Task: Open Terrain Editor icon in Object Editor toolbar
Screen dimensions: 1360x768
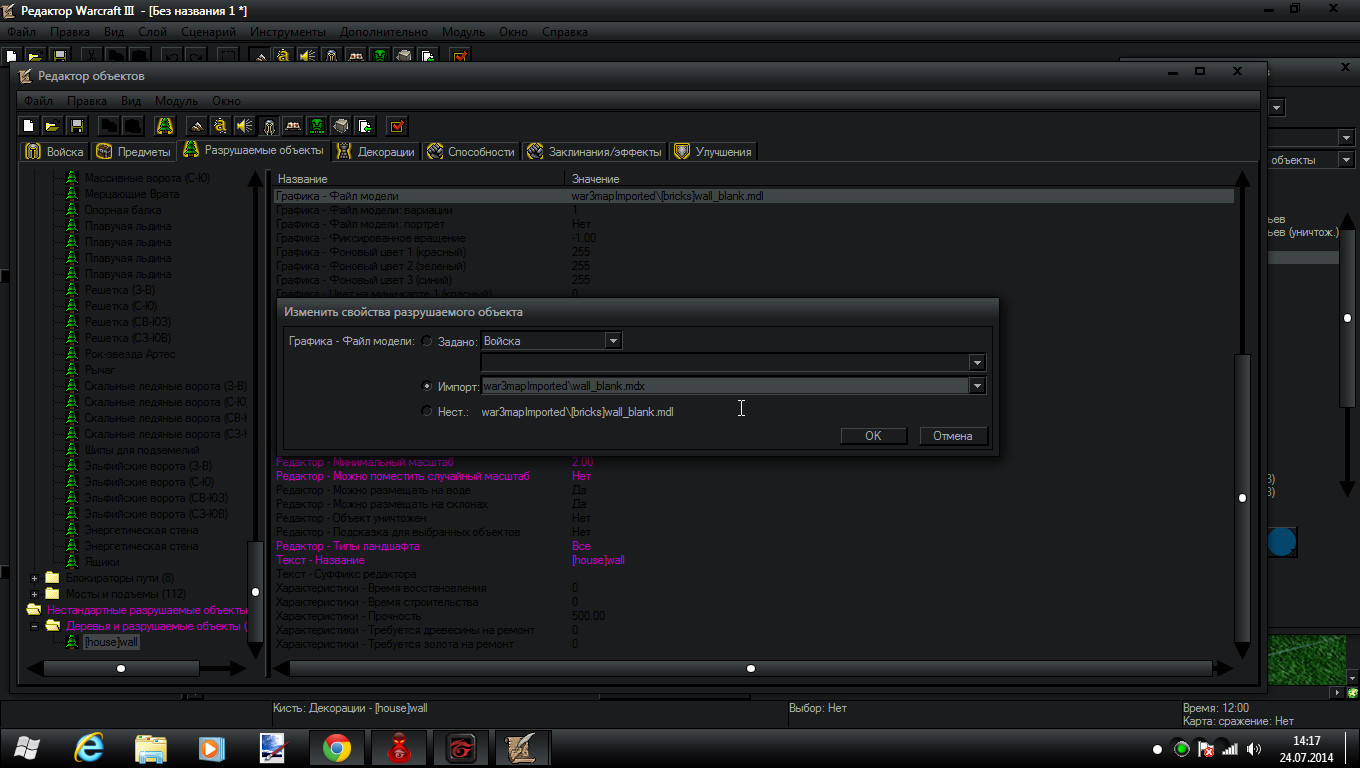Action: coord(197,126)
